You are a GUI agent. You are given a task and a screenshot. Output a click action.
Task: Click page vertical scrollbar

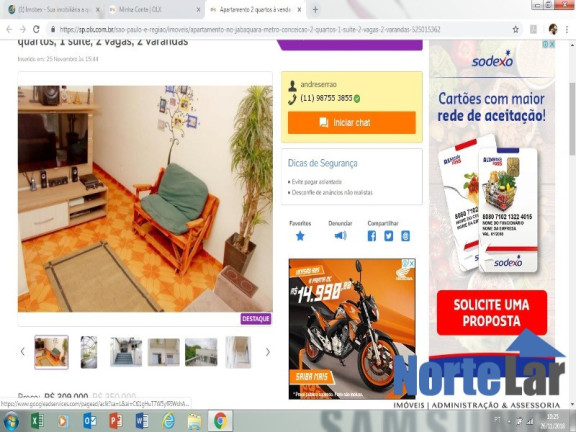coord(572,118)
